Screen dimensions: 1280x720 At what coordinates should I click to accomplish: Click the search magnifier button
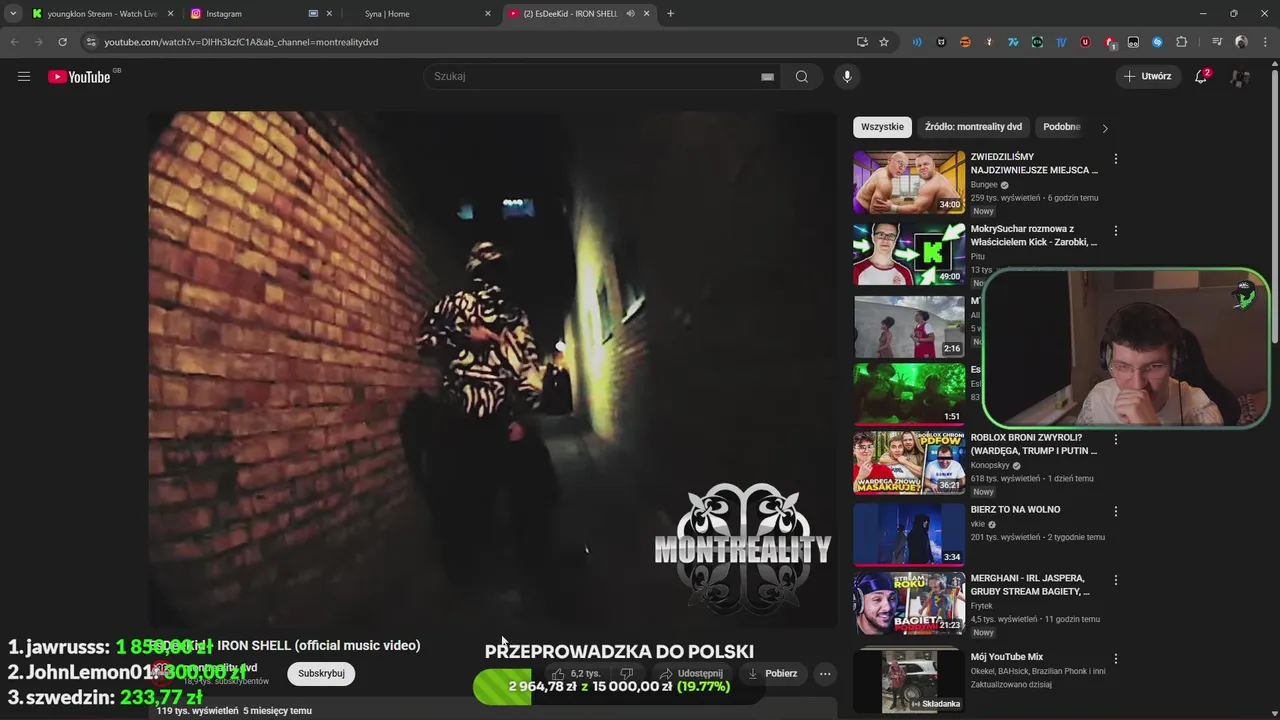[x=801, y=76]
